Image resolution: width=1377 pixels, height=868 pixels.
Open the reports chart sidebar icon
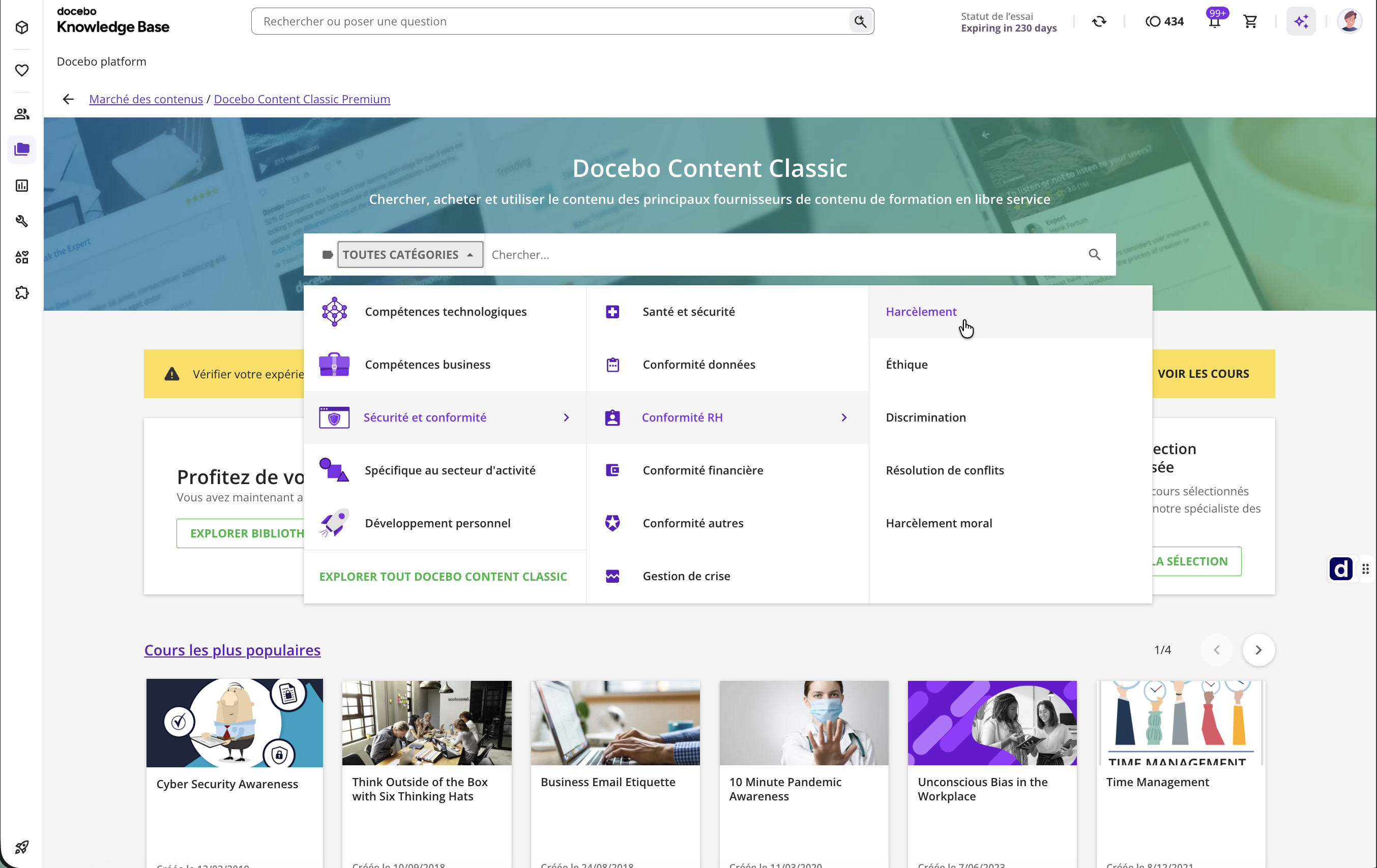(x=22, y=185)
